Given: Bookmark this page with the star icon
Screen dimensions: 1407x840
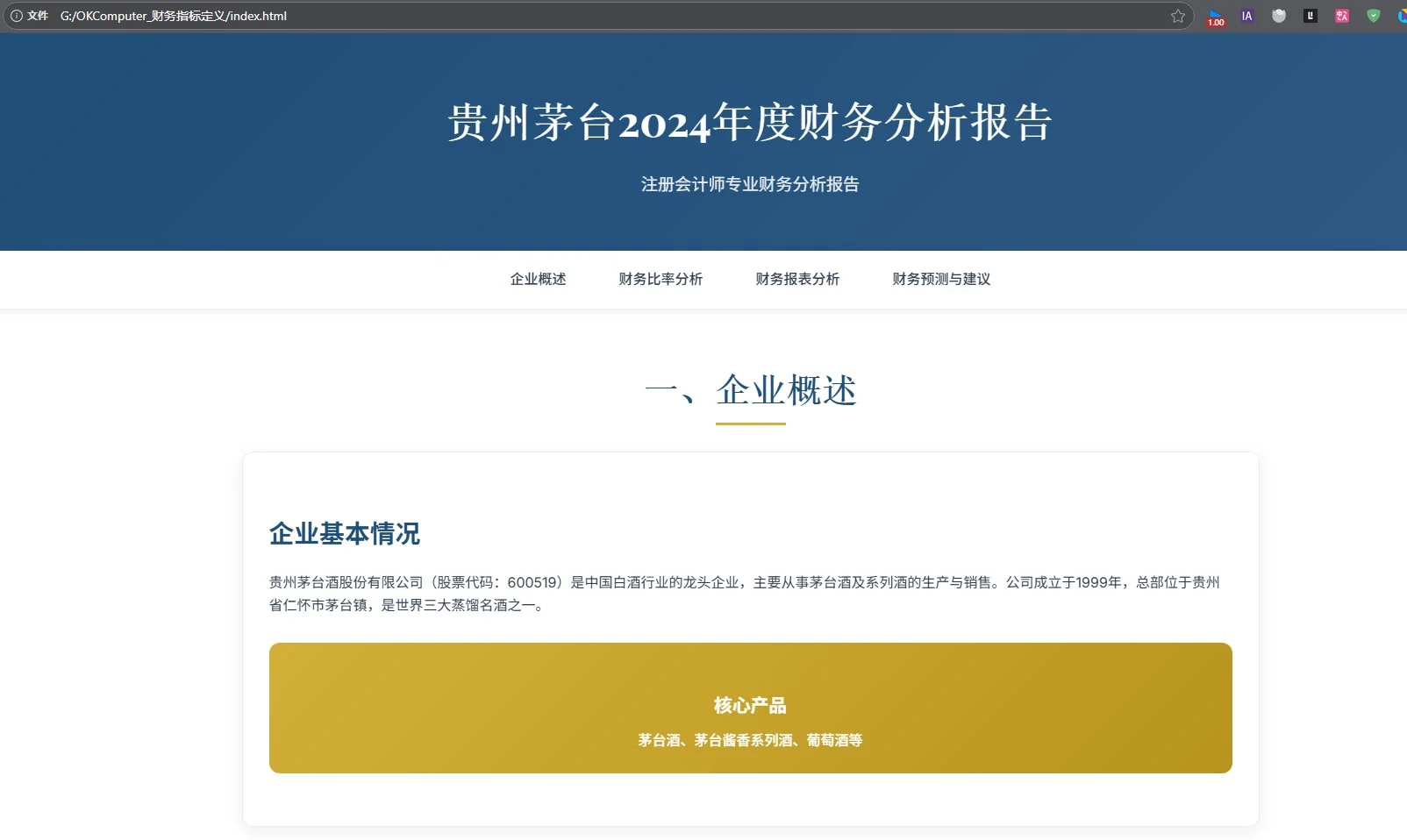Looking at the screenshot, I should [1177, 16].
